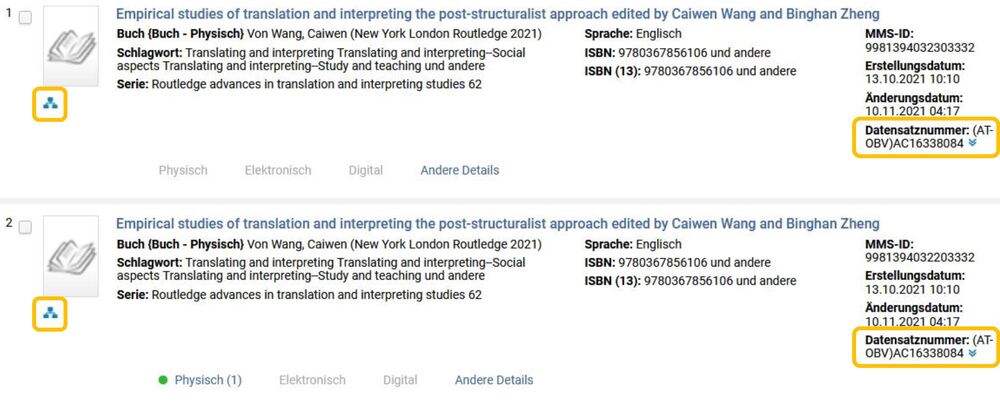The width and height of the screenshot is (1000, 402).
Task: Expand Datensatznummer chevron in record 2
Action: [972, 353]
